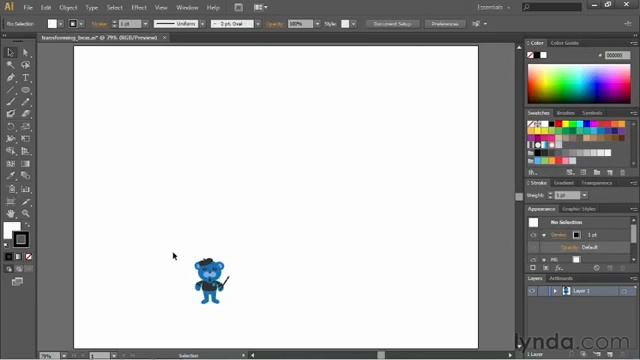Viewport: 640px width, 360px height.
Task: Open the control bar fill color dropdown
Action: point(61,24)
